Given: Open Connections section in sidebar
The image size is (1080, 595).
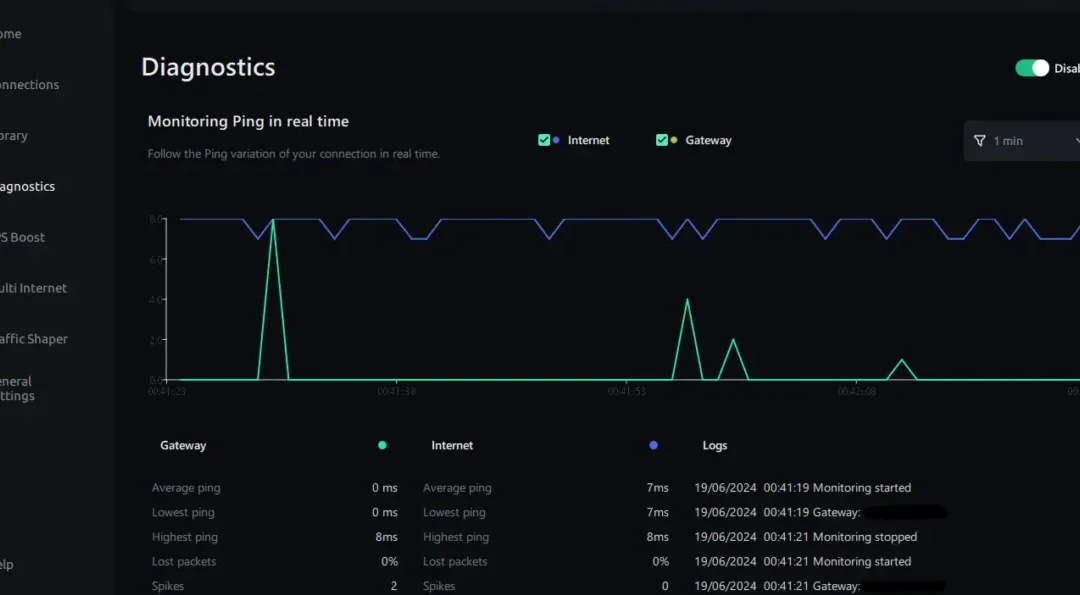Looking at the screenshot, I should point(28,85).
